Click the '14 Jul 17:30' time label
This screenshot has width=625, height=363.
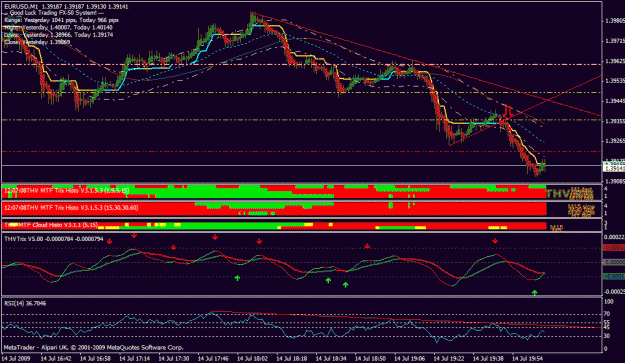point(174,358)
